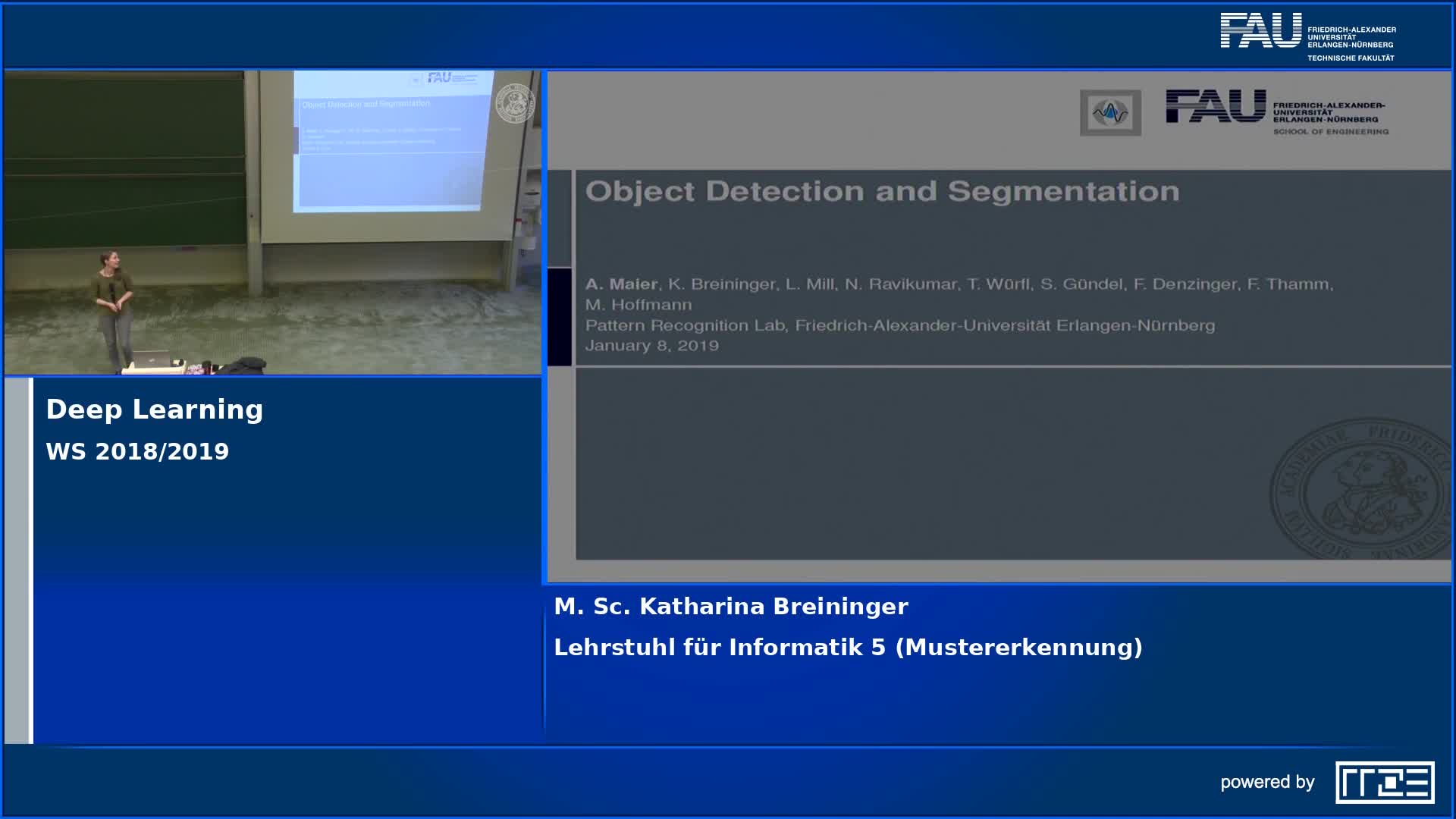Screen dimensions: 1456x819
Task: Click the Lehrstuhl für Informatik 5 link
Action: 847,648
